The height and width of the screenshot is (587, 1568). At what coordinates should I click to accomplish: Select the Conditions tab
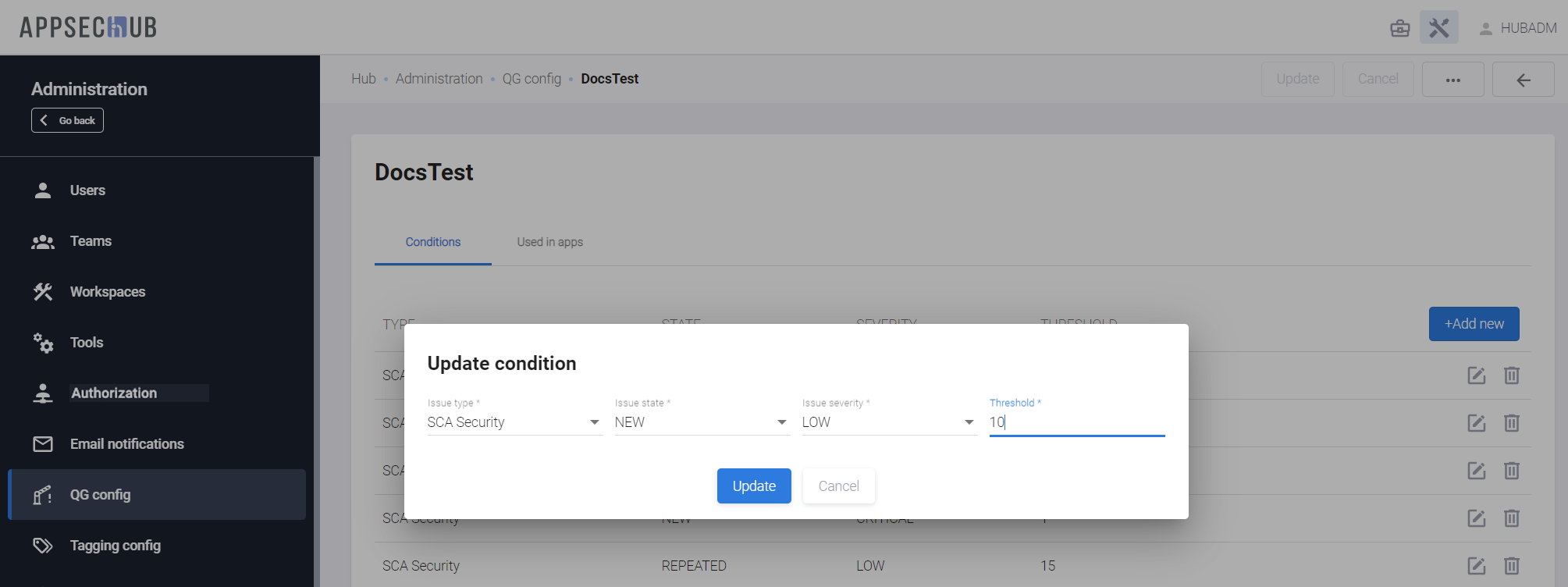433,242
